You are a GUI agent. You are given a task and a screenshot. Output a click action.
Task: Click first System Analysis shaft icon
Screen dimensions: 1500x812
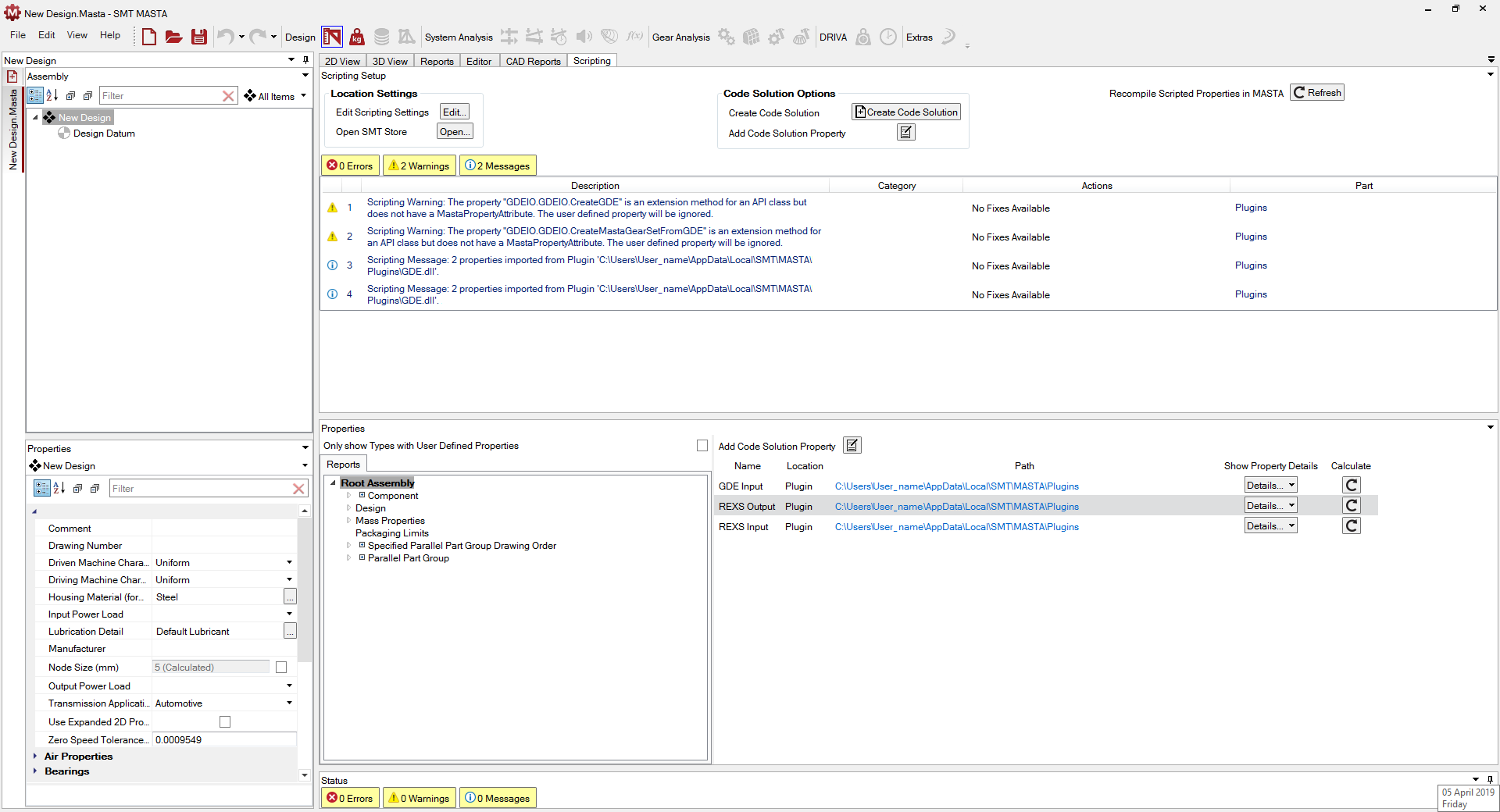point(509,37)
